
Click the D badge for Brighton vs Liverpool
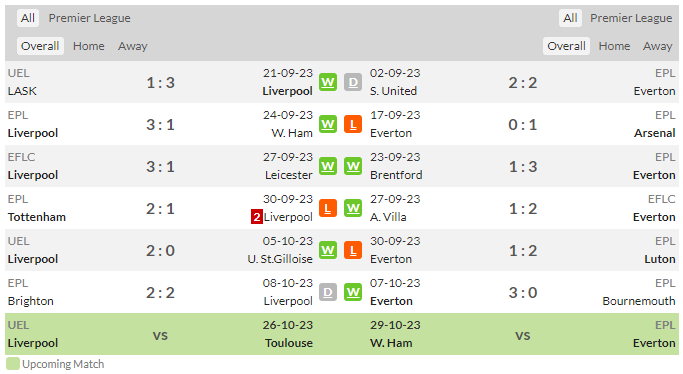[328, 293]
